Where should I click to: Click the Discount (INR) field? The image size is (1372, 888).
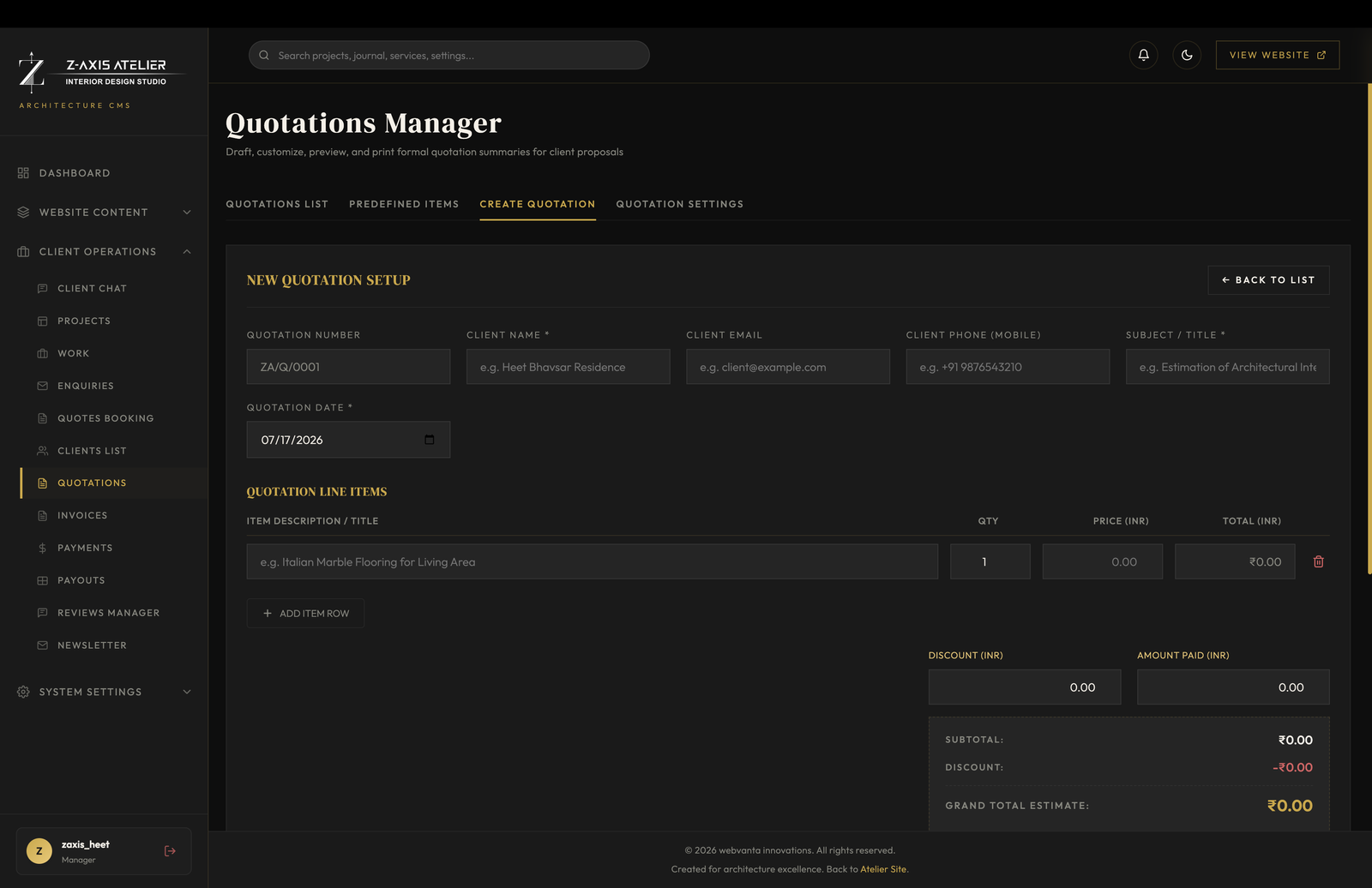(1025, 687)
